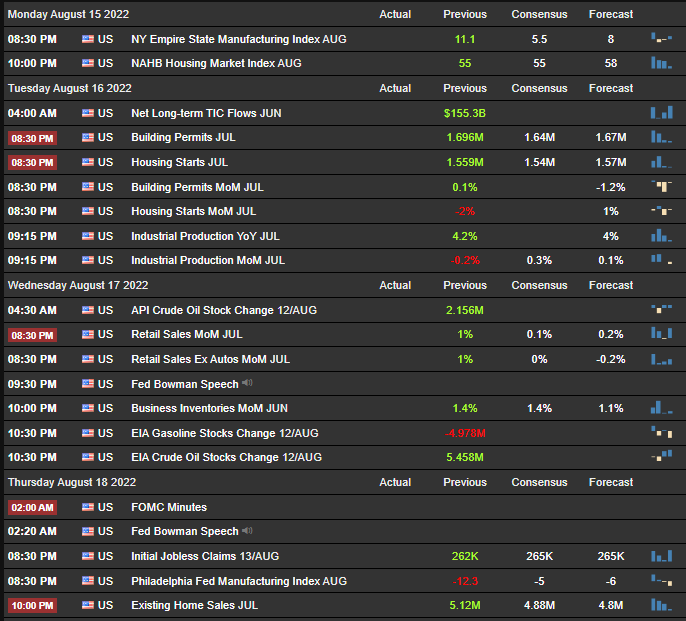Open the EIA Crude Oil Stocks mini chart
Viewport: 686px width, 621px height.
662,456
